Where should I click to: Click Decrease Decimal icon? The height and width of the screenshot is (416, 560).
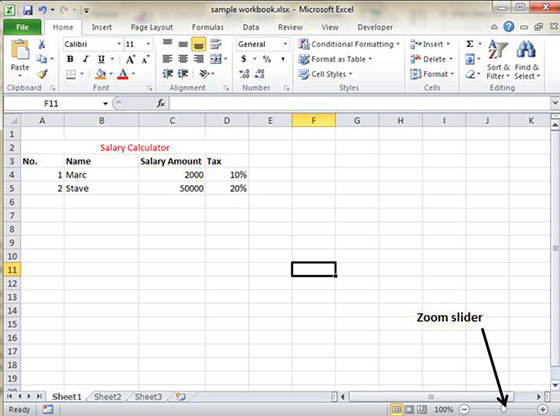click(260, 74)
